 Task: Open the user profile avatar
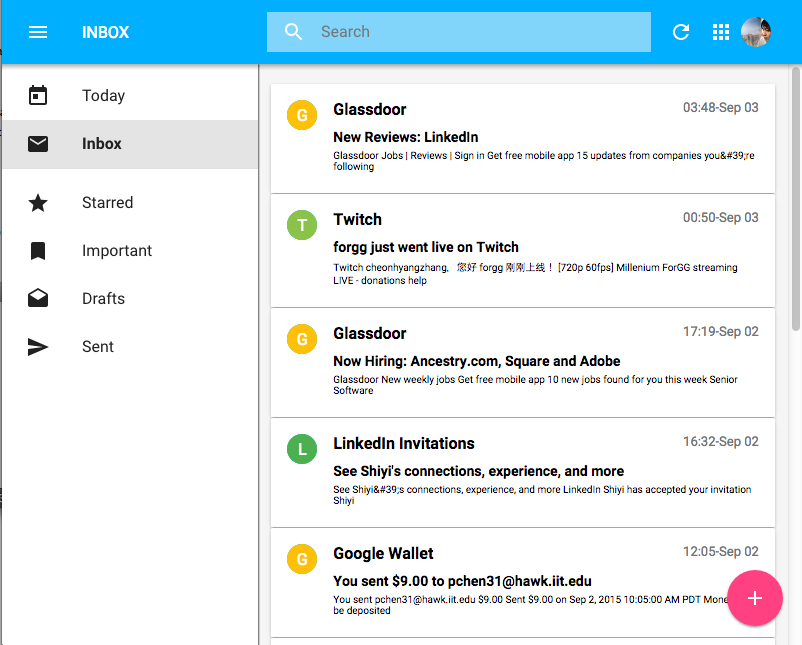(756, 32)
